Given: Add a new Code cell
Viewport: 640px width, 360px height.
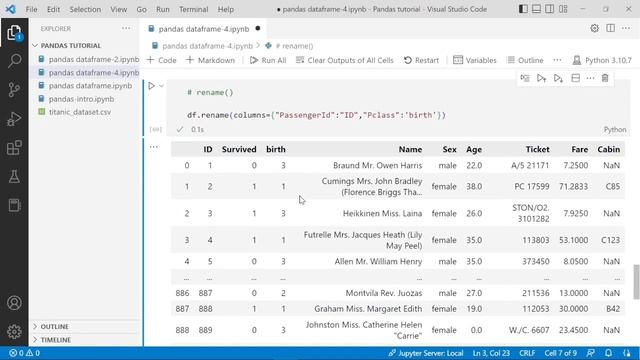Looking at the screenshot, I should 162,60.
